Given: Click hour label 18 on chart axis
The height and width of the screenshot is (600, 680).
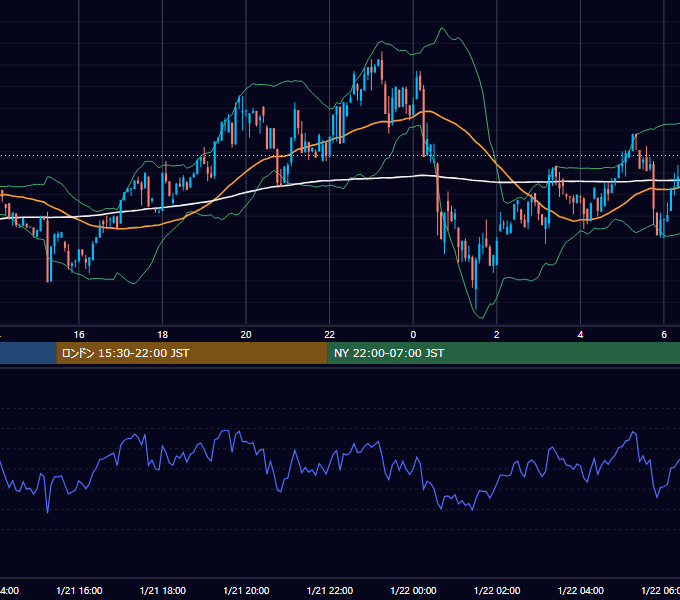Looking at the screenshot, I should click(163, 334).
